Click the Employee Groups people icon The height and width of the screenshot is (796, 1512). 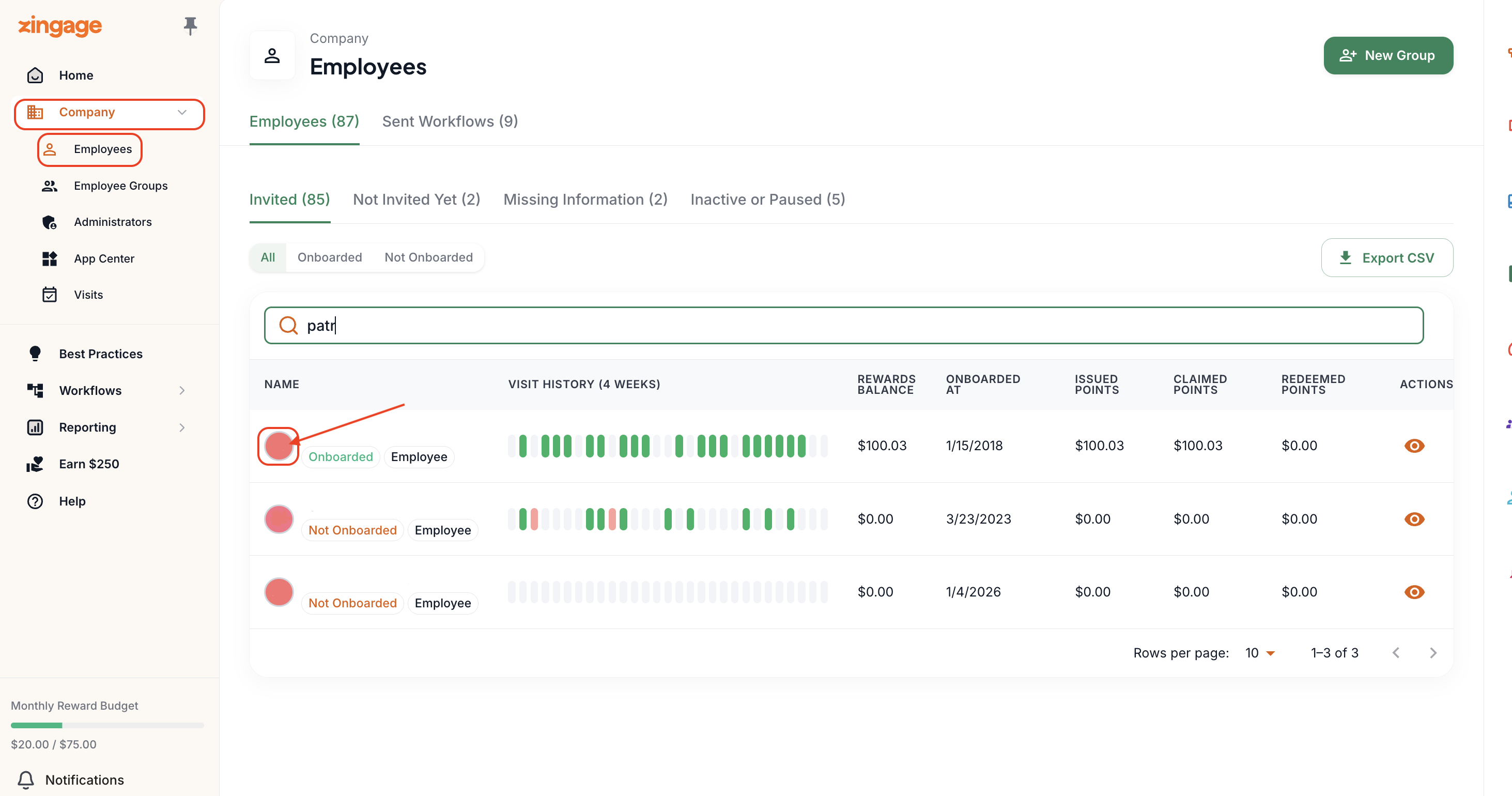[x=50, y=186]
